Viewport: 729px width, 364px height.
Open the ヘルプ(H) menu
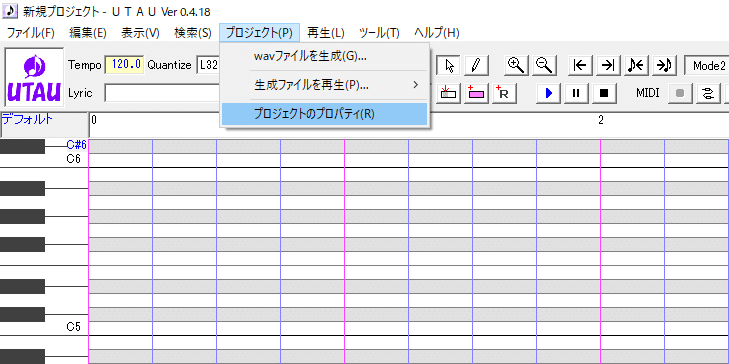[437, 33]
